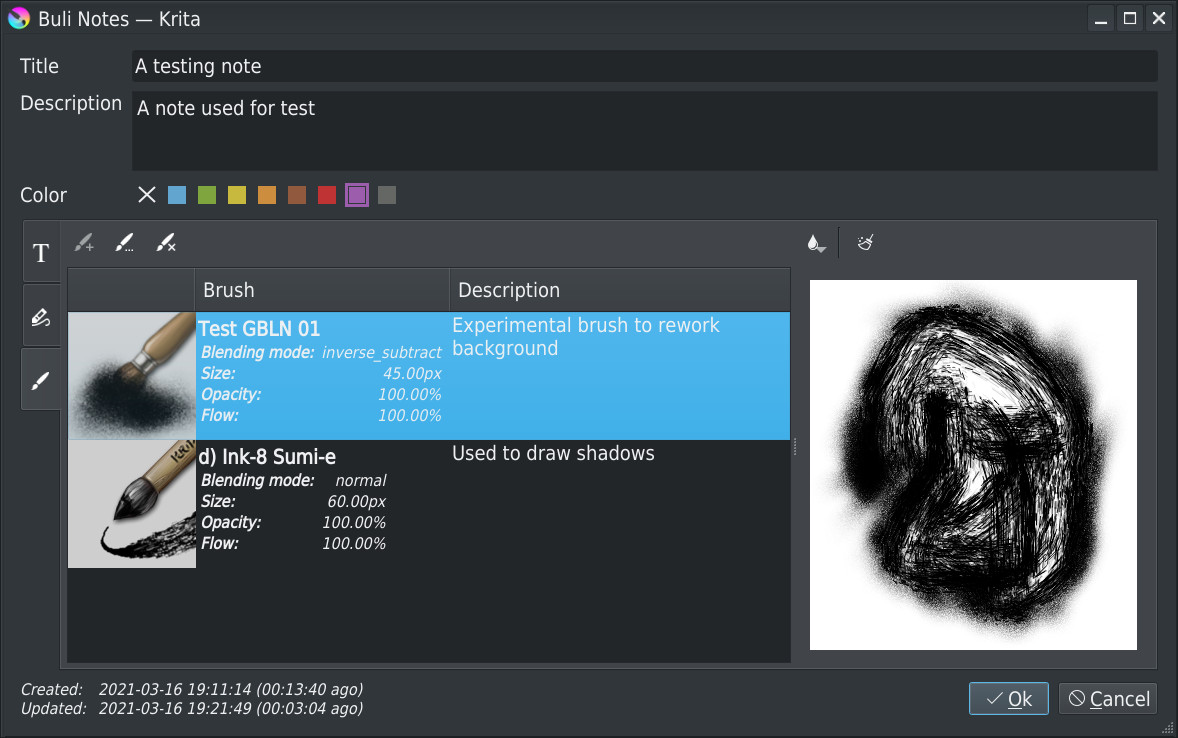Choose the orange note color
Screen dimensions: 1178x738
[267, 195]
